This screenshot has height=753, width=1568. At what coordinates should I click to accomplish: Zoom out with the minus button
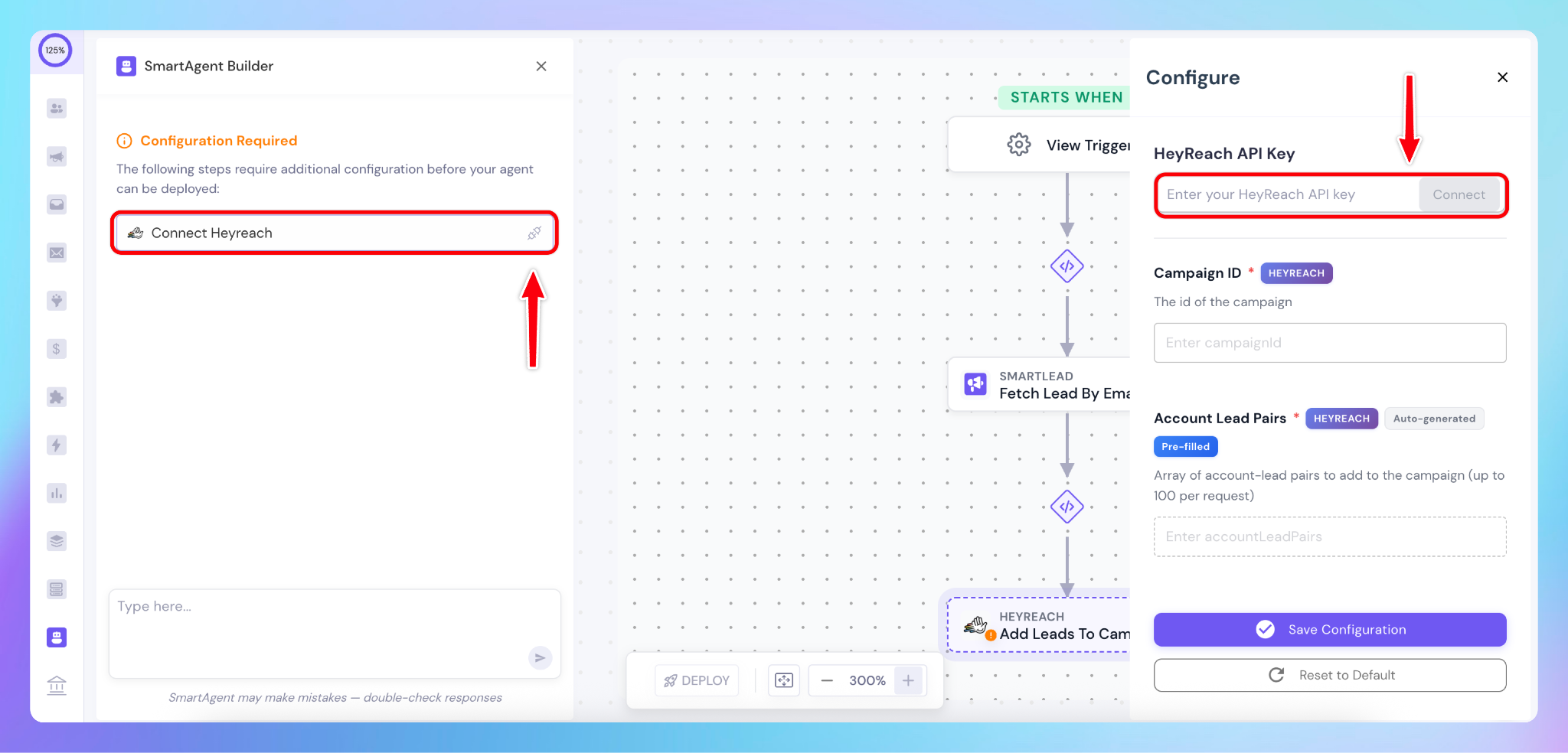[x=827, y=680]
